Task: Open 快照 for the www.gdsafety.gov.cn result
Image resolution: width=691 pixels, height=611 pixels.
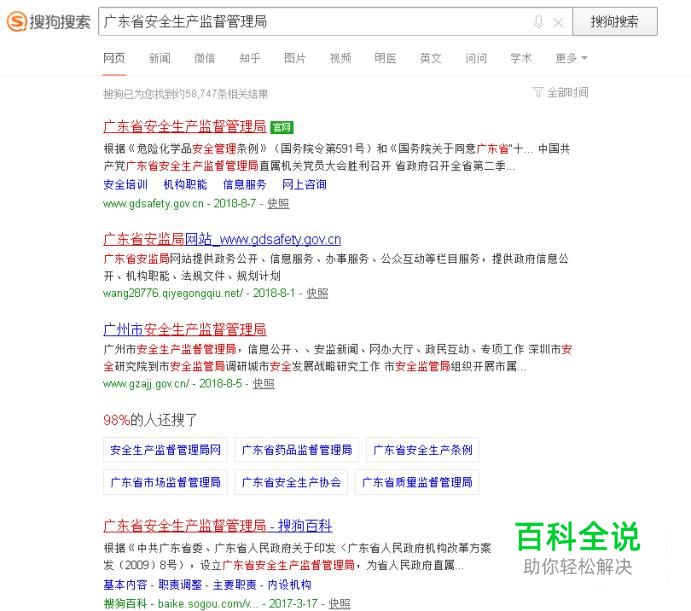Action: (278, 203)
